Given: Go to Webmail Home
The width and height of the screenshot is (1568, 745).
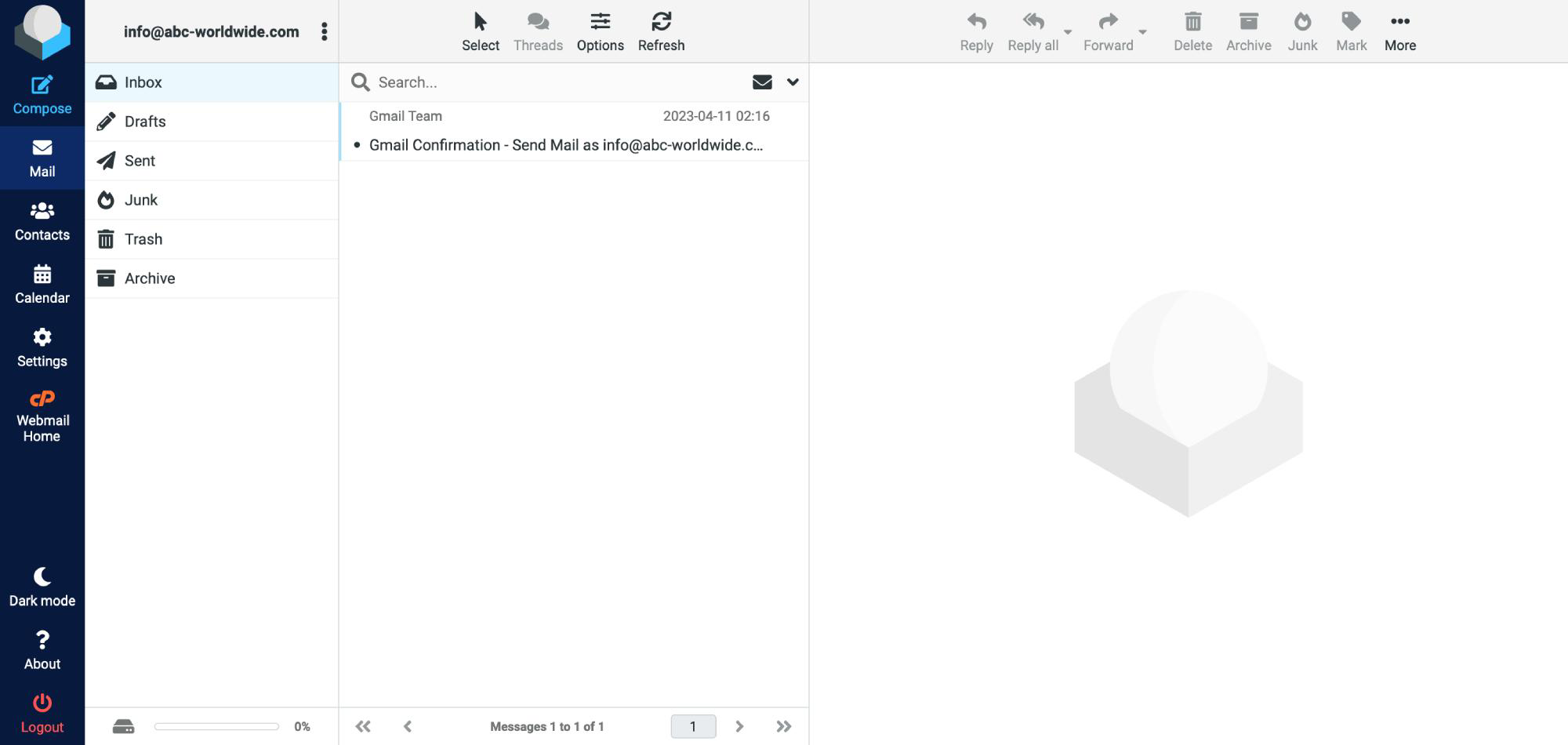Looking at the screenshot, I should click(42, 416).
